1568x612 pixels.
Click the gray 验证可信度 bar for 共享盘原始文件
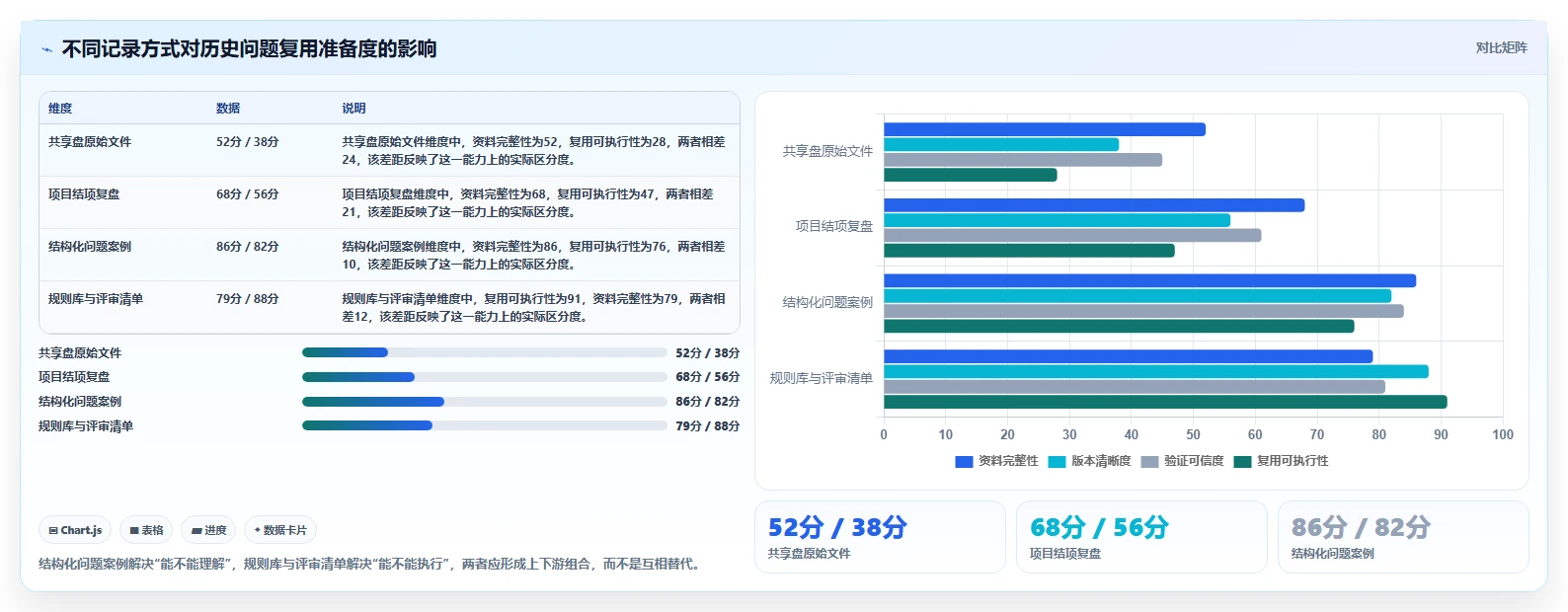[1023, 160]
